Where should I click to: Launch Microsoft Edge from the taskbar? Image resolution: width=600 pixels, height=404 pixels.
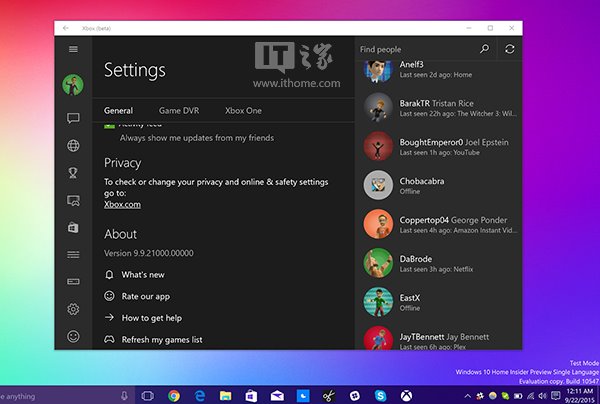click(199, 396)
